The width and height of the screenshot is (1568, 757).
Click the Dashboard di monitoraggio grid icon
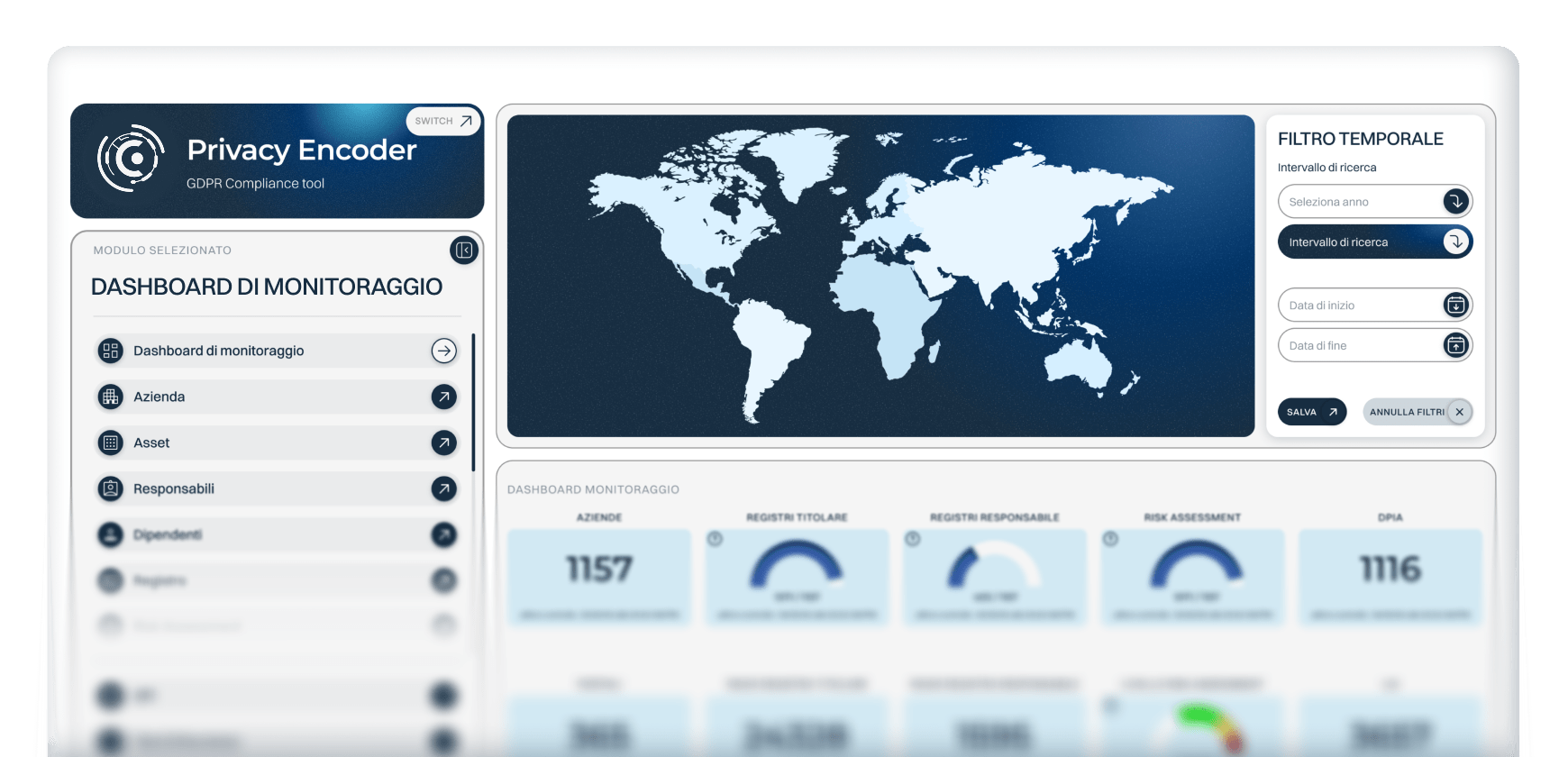point(111,351)
